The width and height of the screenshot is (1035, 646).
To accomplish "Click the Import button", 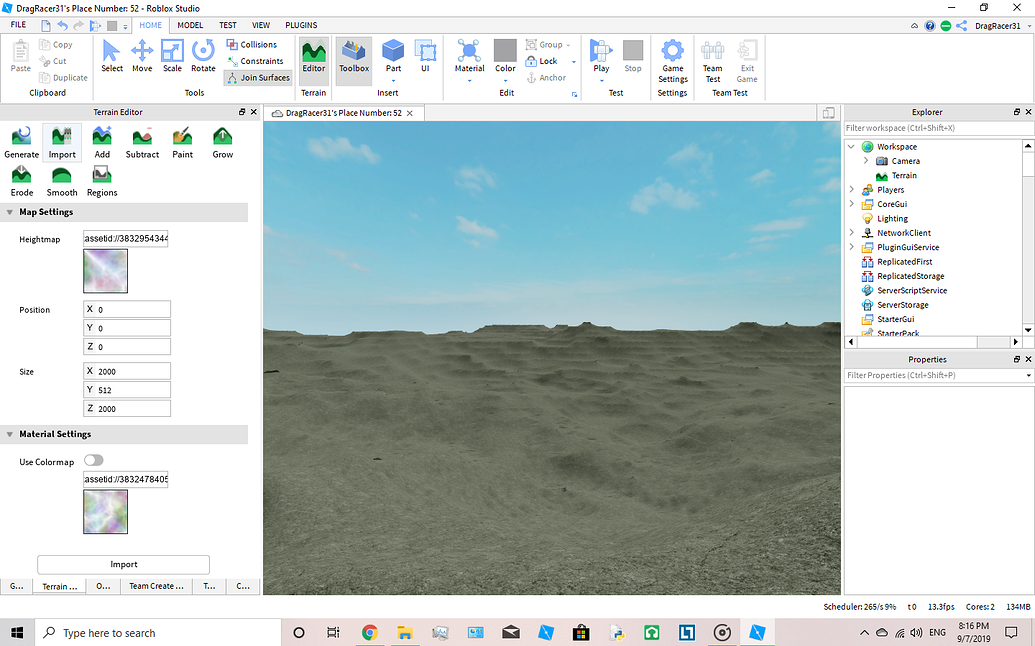I will pyautogui.click(x=123, y=564).
